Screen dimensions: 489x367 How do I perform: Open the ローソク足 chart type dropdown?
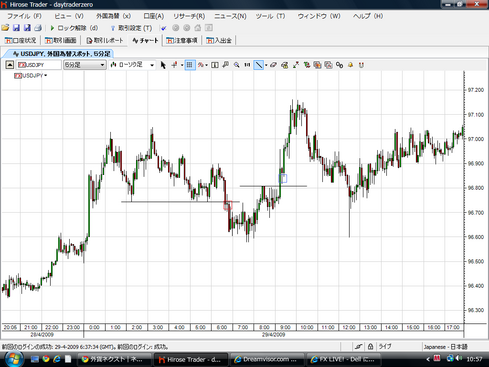coord(132,65)
